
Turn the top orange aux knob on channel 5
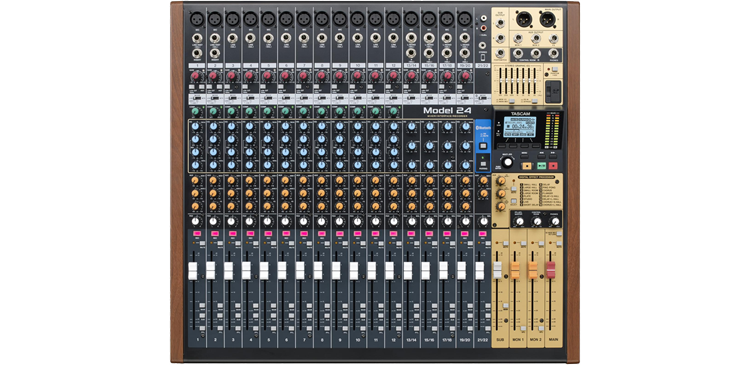267,181
